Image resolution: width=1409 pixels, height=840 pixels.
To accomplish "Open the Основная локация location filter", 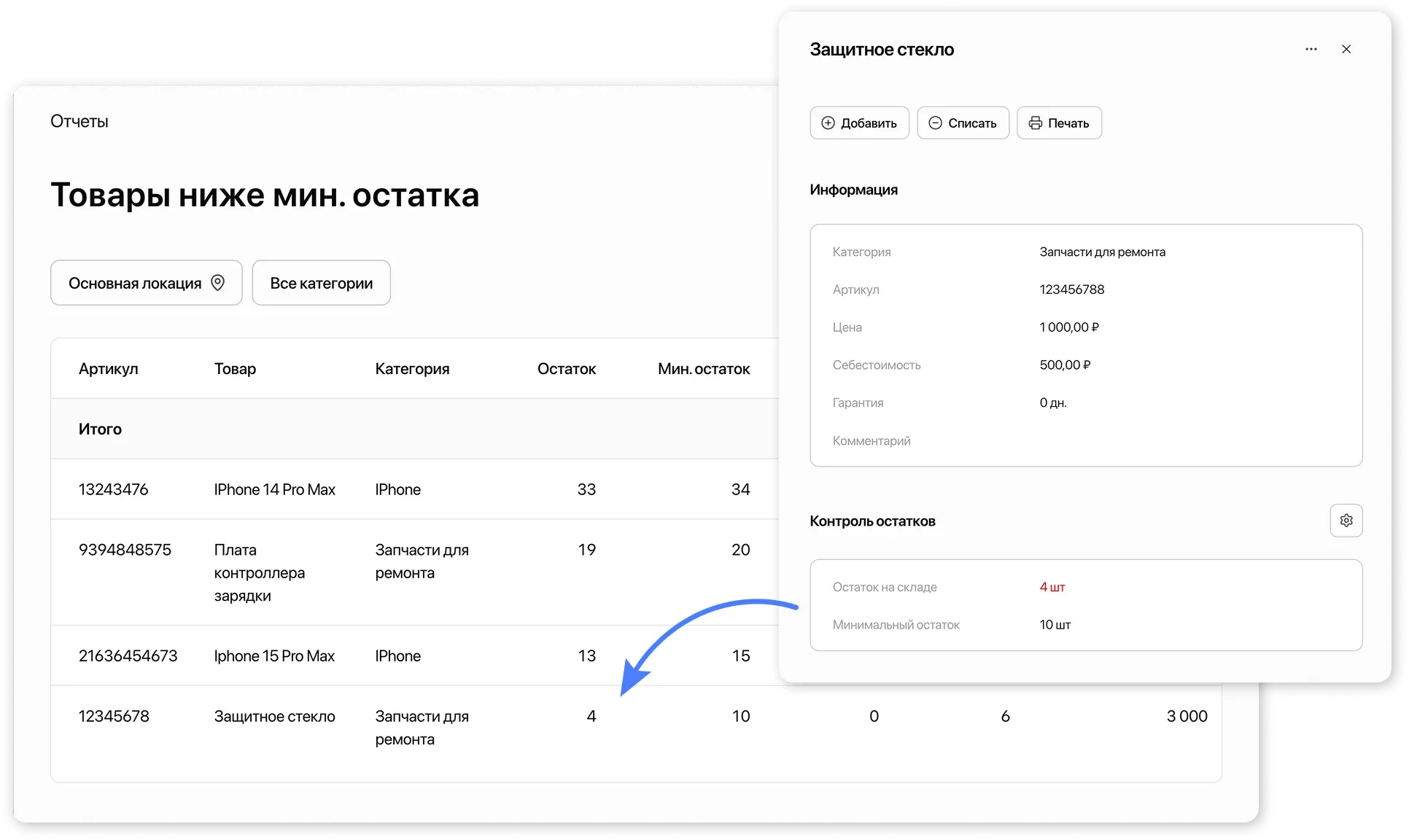I will click(x=146, y=282).
